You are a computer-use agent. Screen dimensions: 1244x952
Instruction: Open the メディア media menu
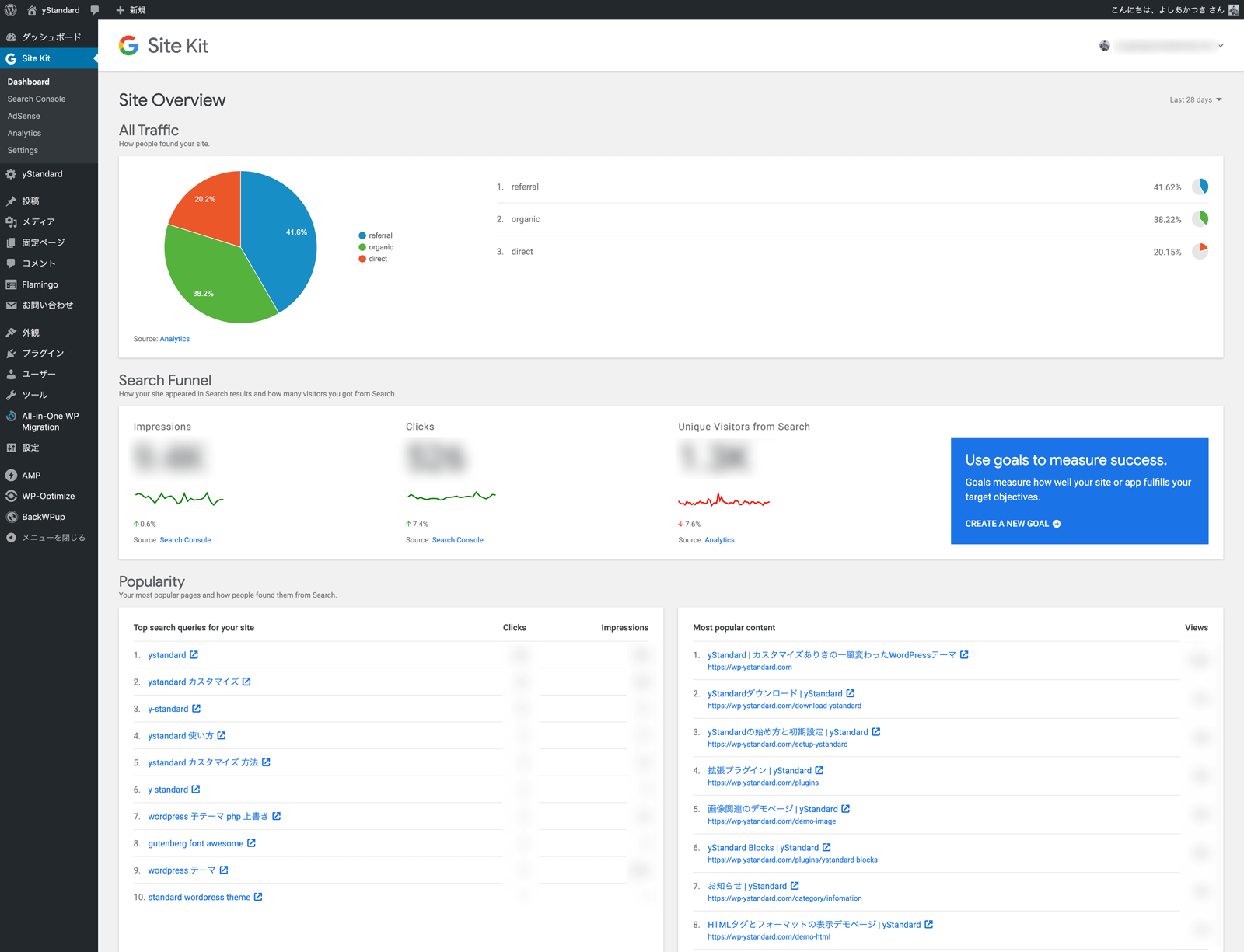pyautogui.click(x=49, y=222)
